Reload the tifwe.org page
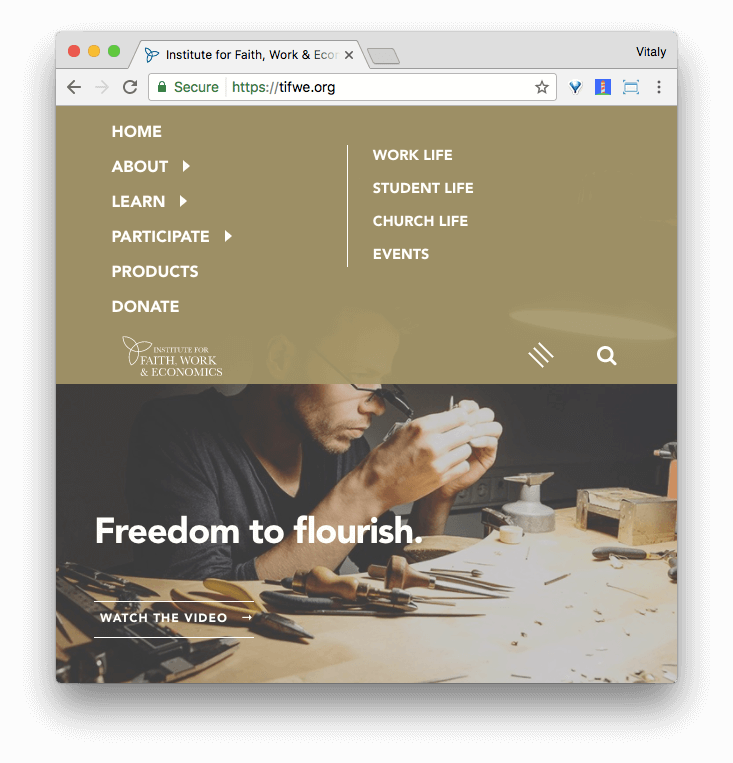Screen dimensions: 733x763 tap(130, 87)
